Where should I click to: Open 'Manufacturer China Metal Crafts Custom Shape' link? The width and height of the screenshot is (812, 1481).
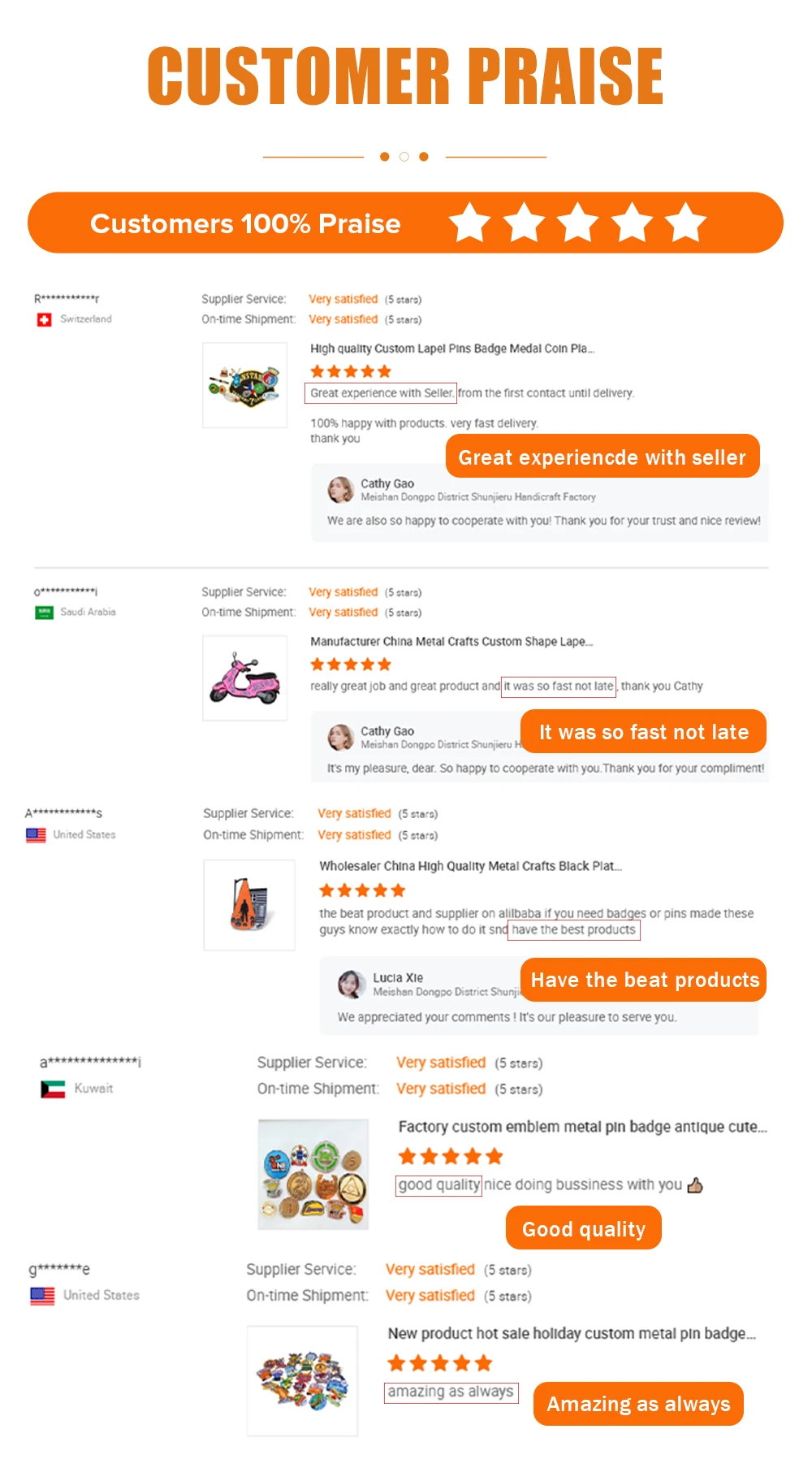pos(451,641)
